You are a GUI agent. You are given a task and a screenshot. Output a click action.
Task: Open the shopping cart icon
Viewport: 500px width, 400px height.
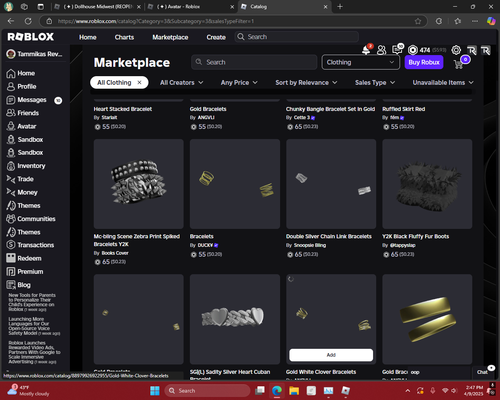click(459, 64)
